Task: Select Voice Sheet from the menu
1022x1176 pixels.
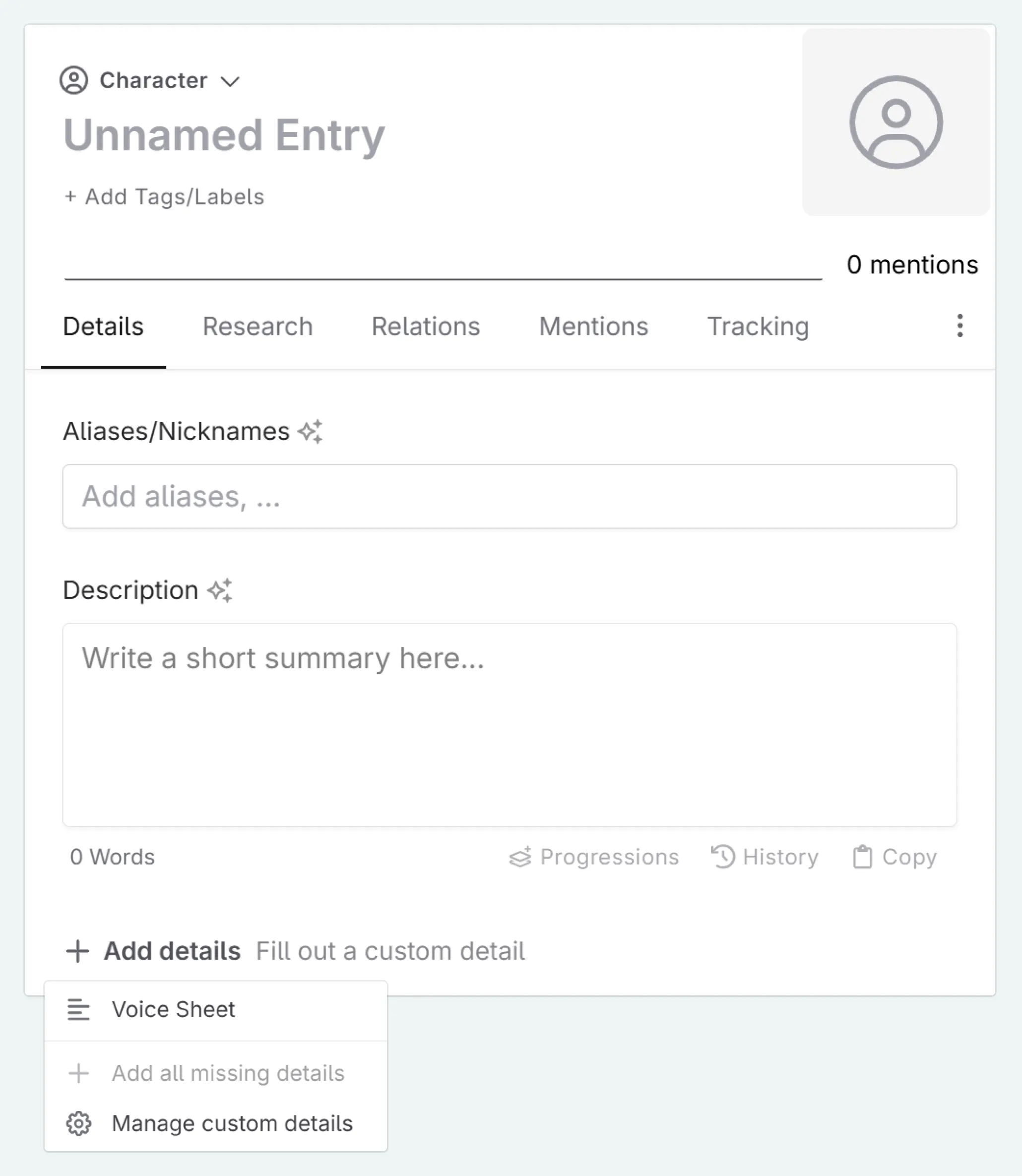Action: (x=173, y=1009)
